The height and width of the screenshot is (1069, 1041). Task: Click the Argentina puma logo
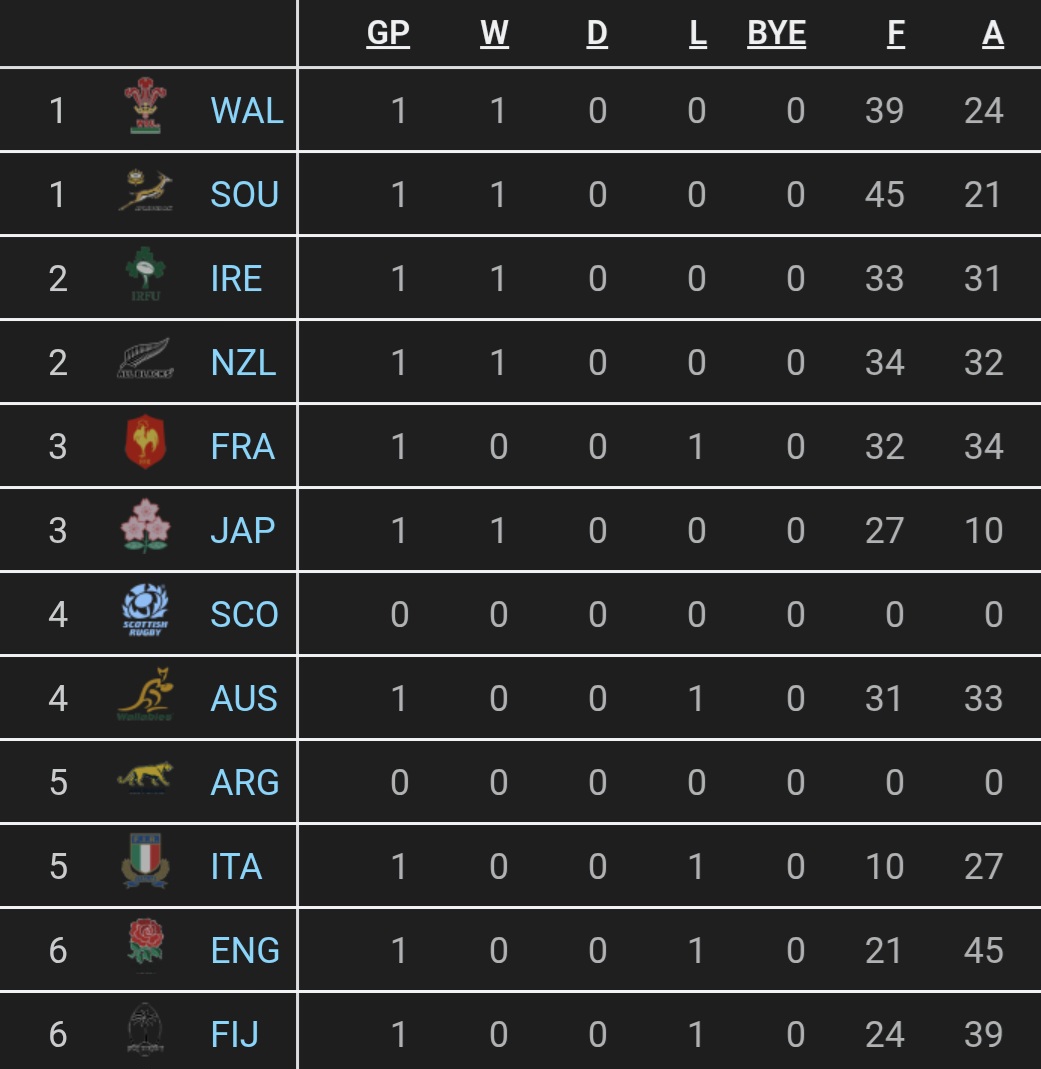pos(145,778)
